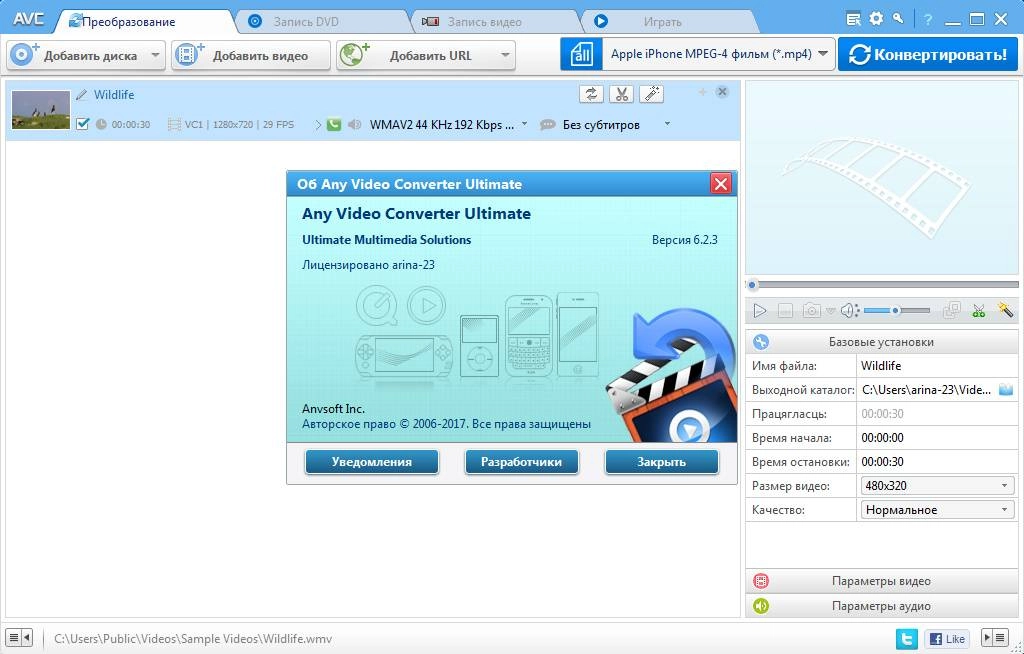This screenshot has height=654, width=1024.
Task: Toggle the right panel icon in status bar
Action: (x=995, y=638)
